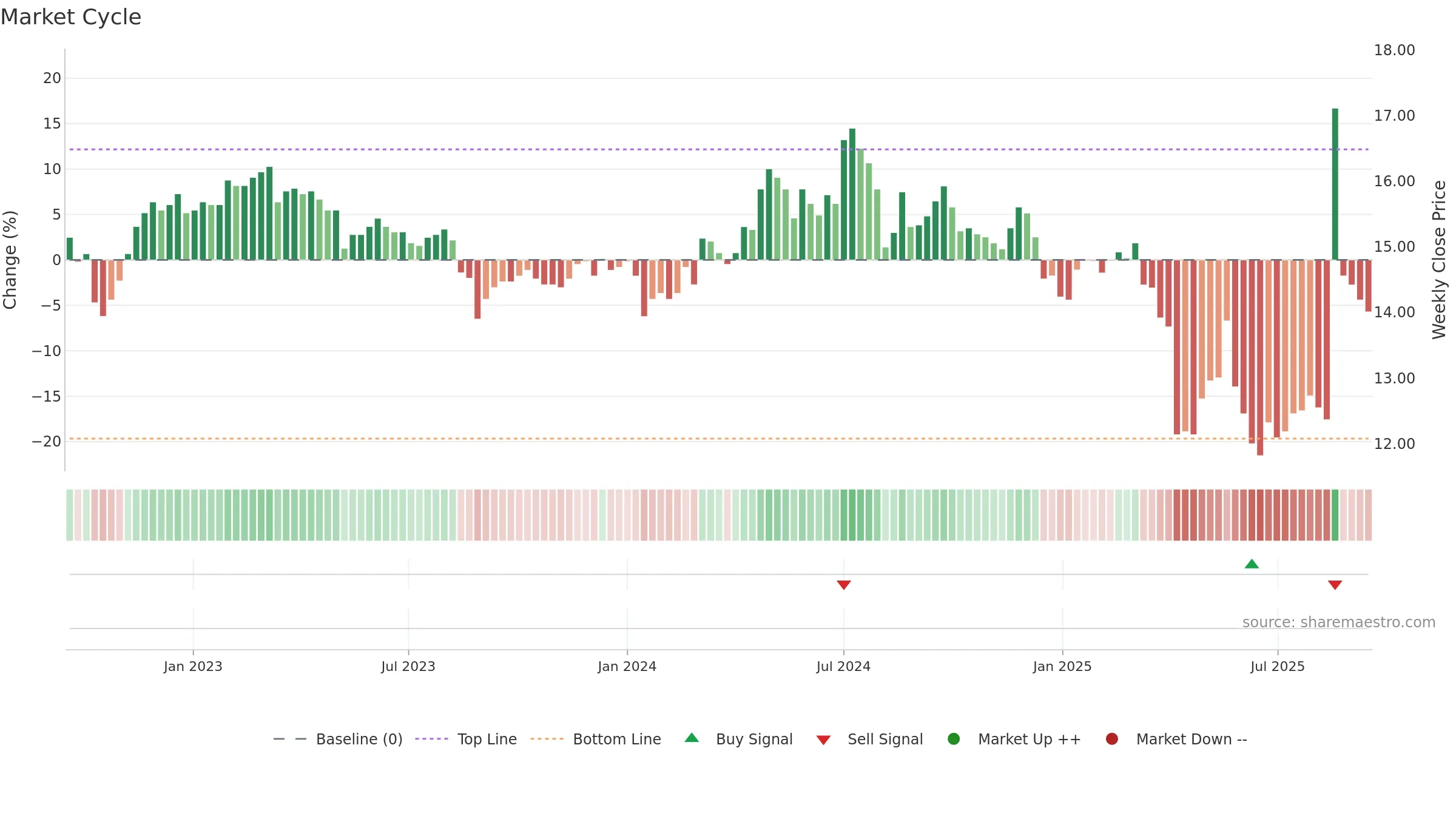Click the gray dashed Baseline legend sample
The image size is (1456, 819).
click(290, 739)
